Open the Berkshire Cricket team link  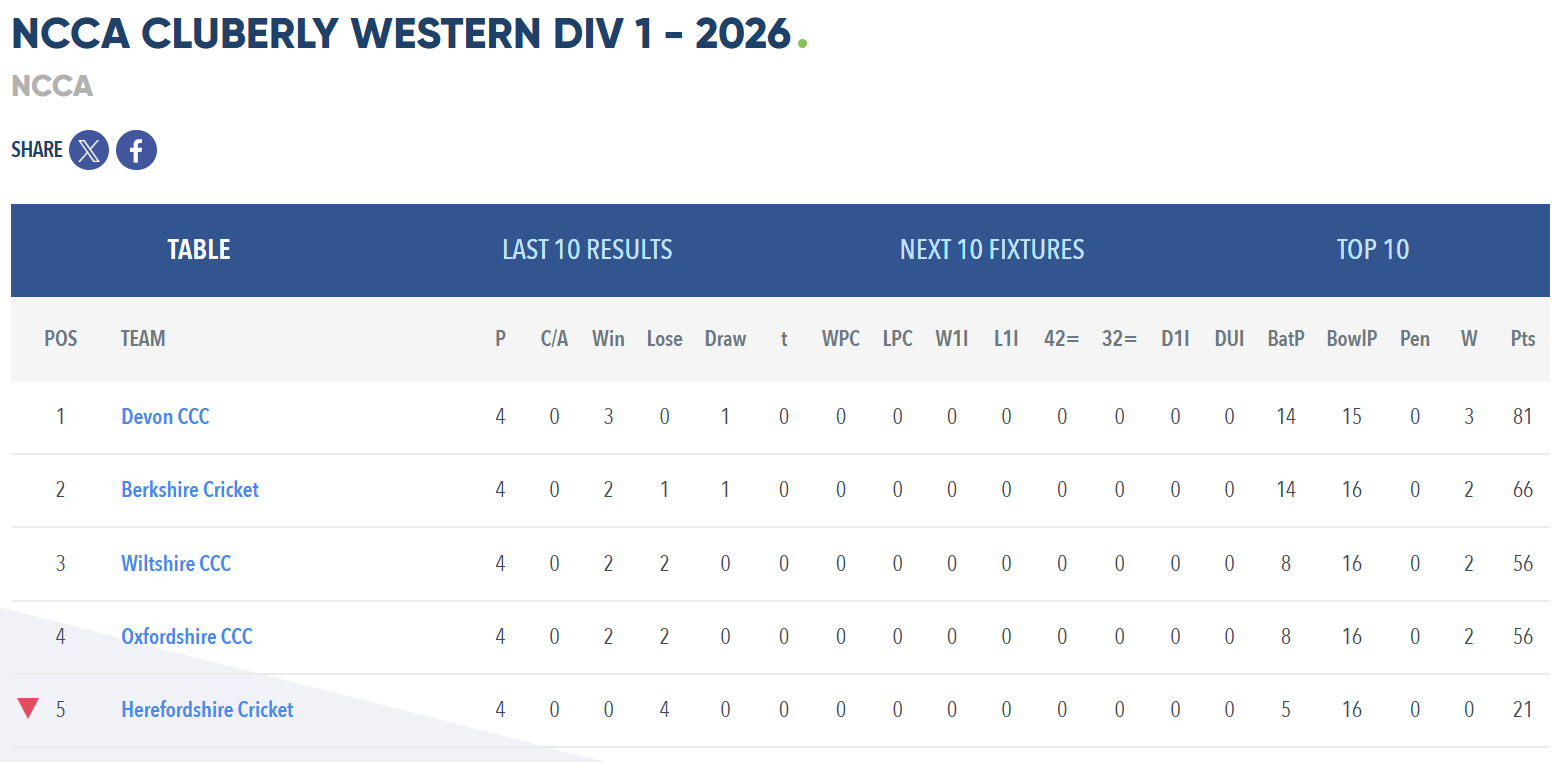(x=190, y=489)
